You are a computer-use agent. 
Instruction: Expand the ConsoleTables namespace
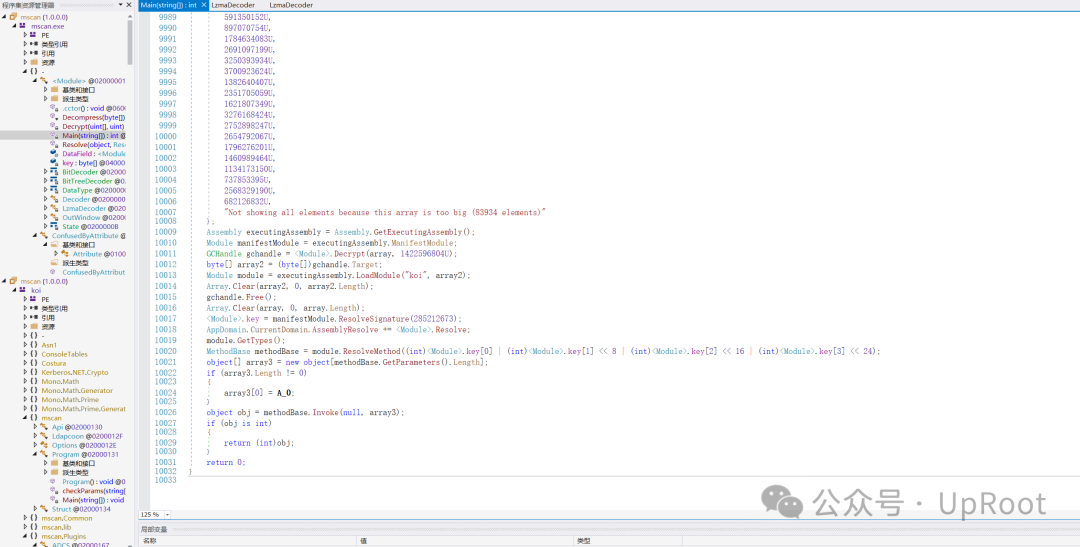click(x=25, y=354)
